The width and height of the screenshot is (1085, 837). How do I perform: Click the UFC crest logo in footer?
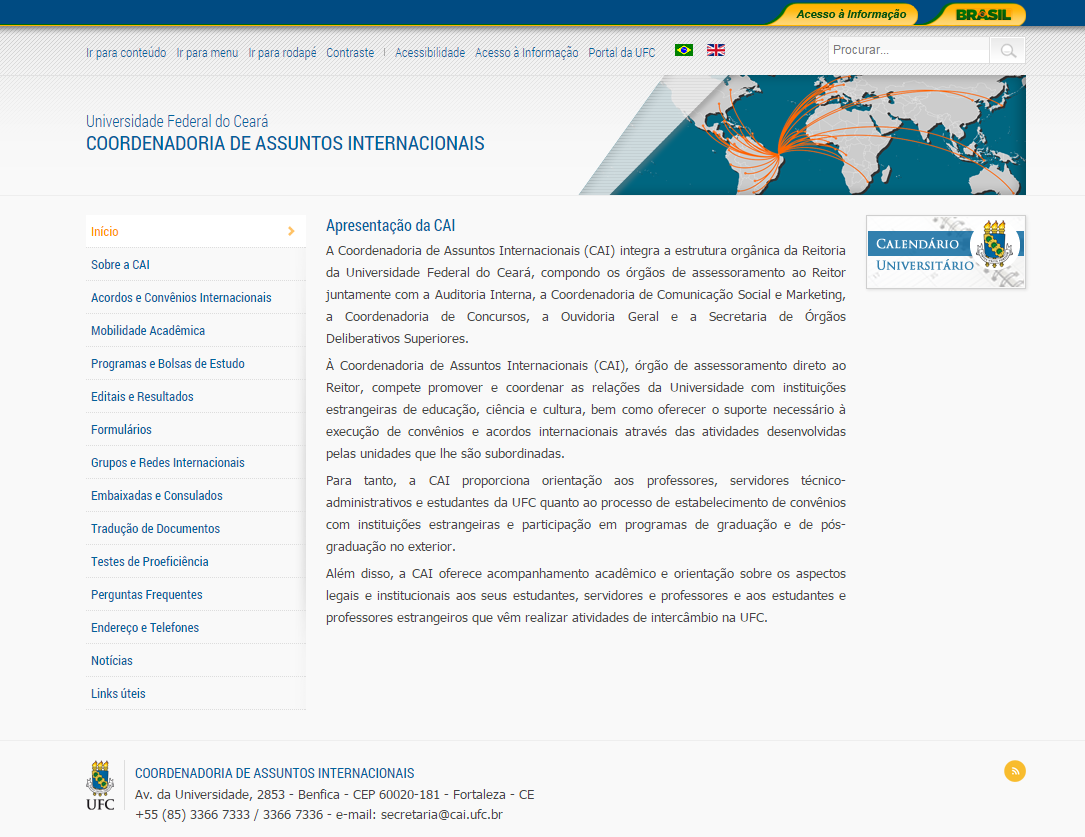point(100,785)
